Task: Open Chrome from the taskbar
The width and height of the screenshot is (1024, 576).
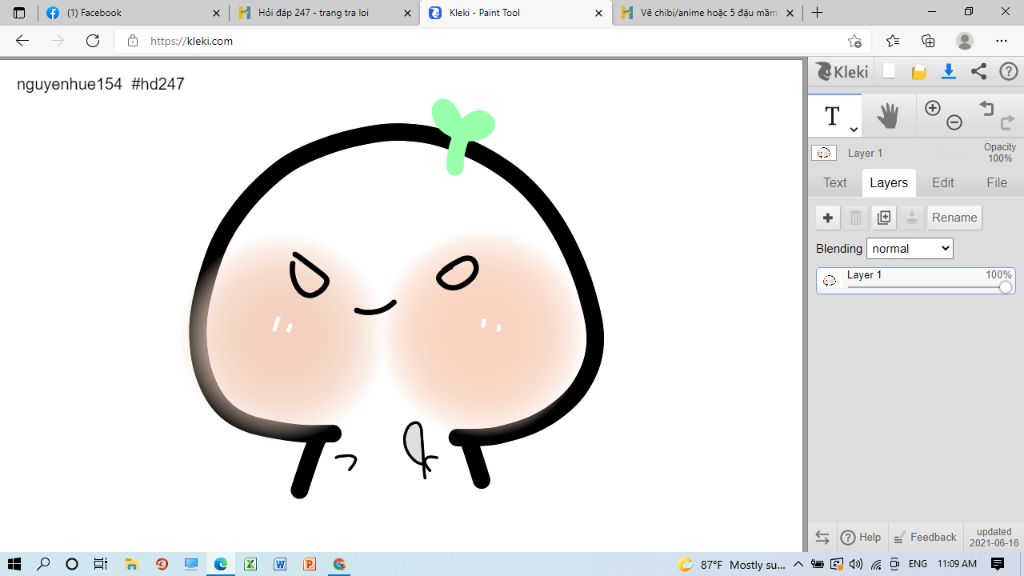Action: pyautogui.click(x=339, y=564)
